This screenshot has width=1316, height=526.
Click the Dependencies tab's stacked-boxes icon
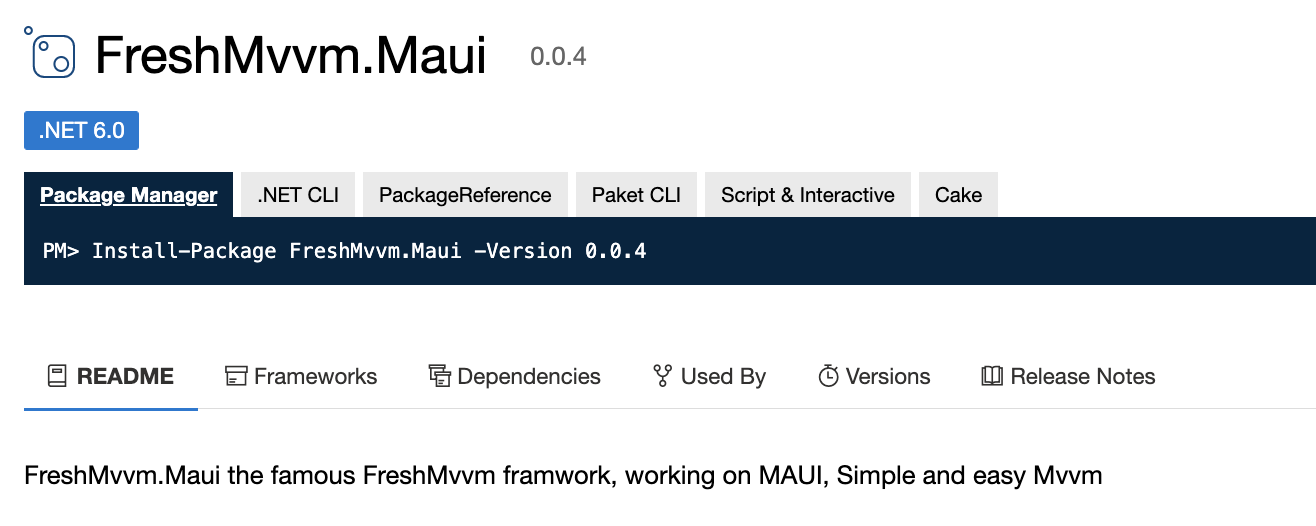(439, 376)
